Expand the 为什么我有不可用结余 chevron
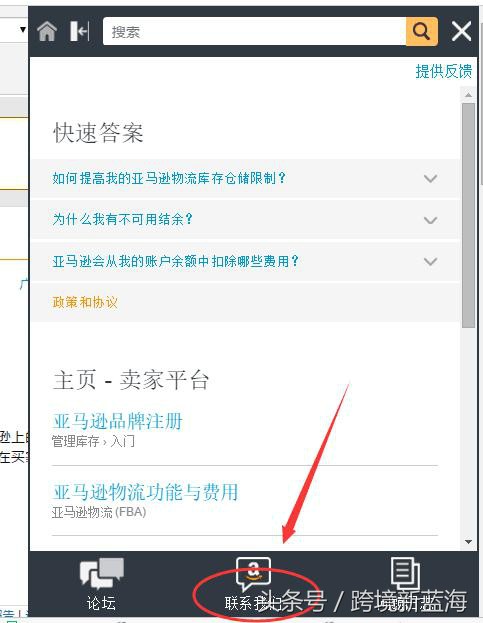The image size is (483, 623). (430, 220)
